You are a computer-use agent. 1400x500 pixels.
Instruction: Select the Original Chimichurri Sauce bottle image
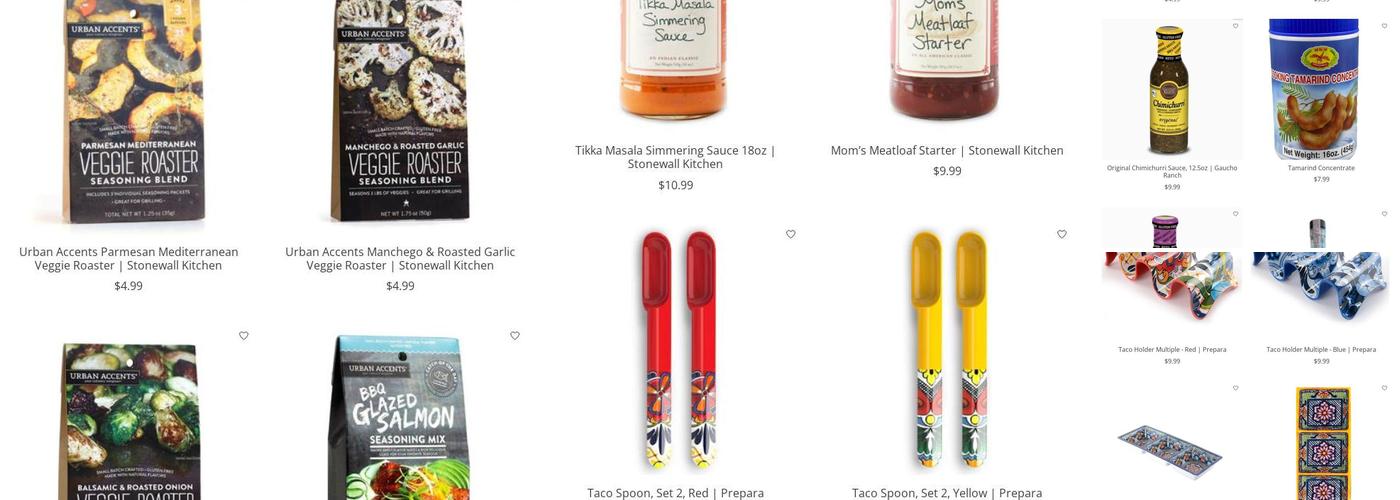1172,90
